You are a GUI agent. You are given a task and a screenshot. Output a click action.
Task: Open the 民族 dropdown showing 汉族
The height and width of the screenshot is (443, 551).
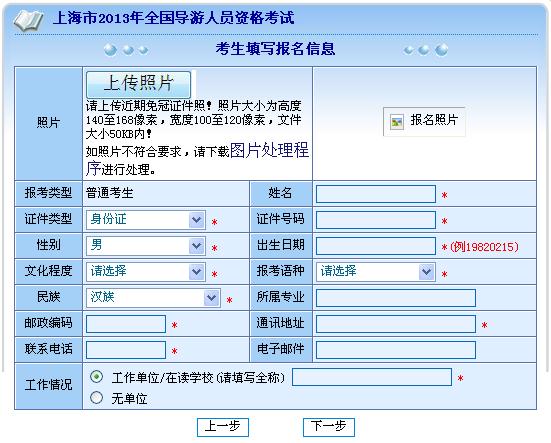point(153,298)
